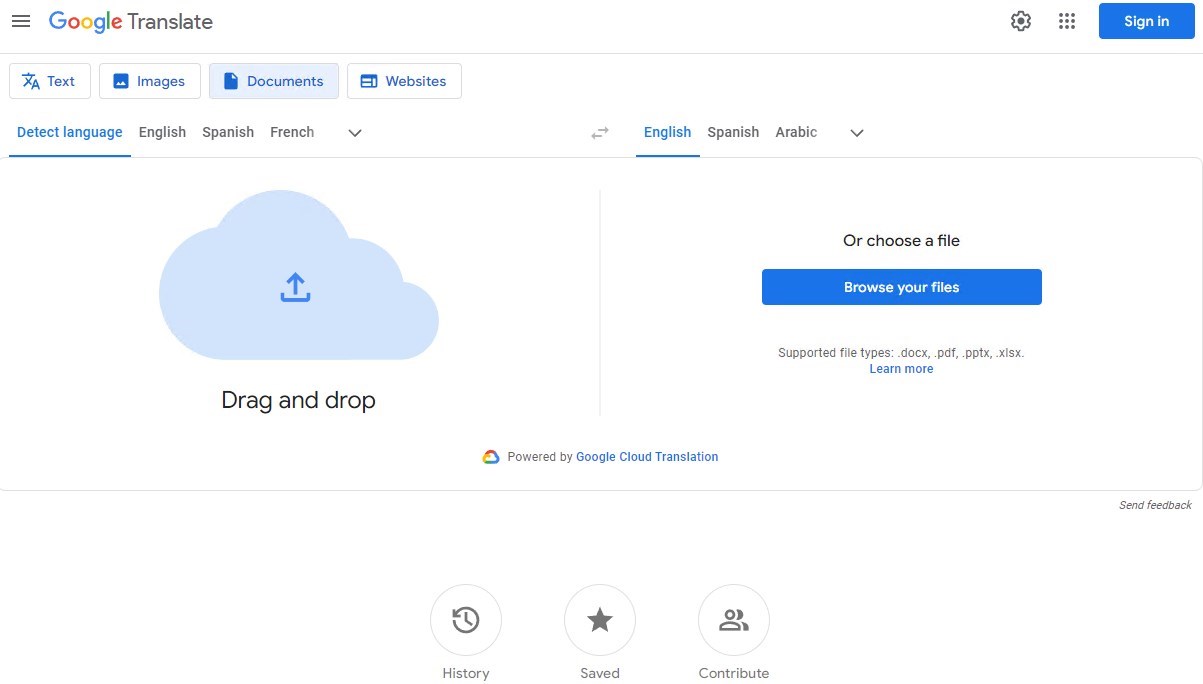Click the cloud upload arrow icon
Viewport: 1203px width, 684px height.
click(295, 287)
